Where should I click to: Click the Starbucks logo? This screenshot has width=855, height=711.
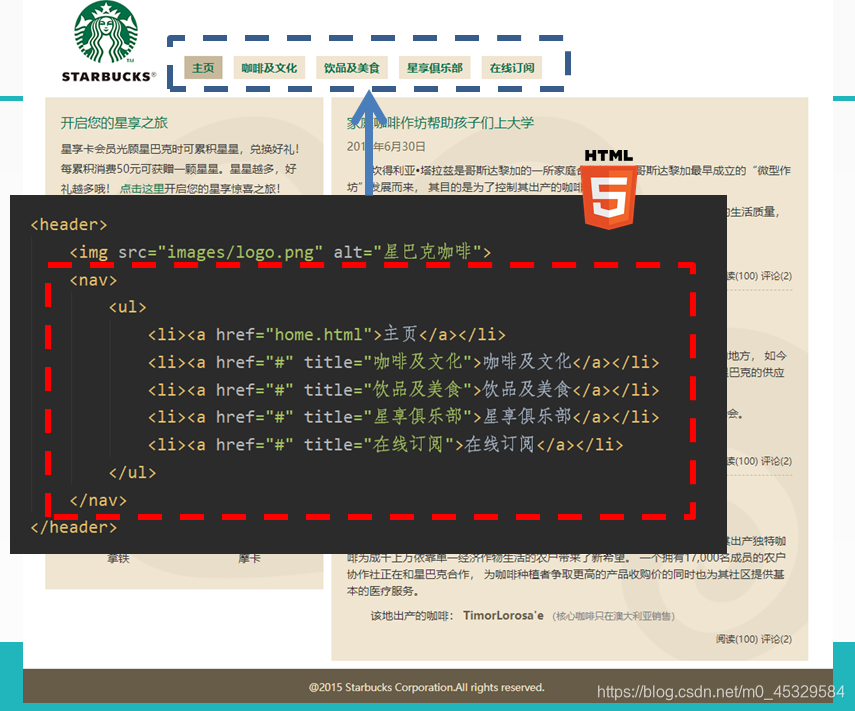pyautogui.click(x=107, y=42)
